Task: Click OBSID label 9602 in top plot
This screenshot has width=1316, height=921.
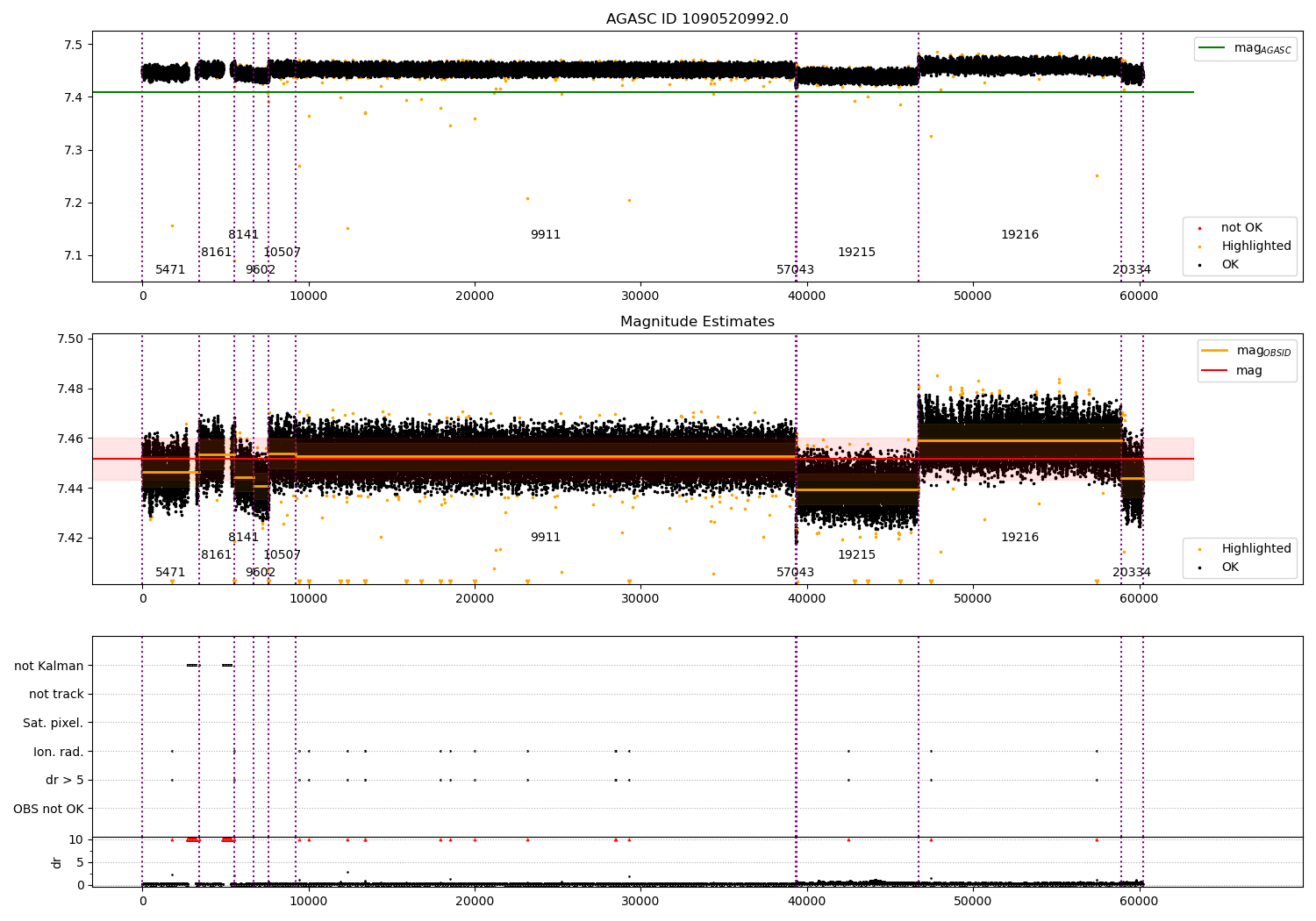Action: click(260, 270)
